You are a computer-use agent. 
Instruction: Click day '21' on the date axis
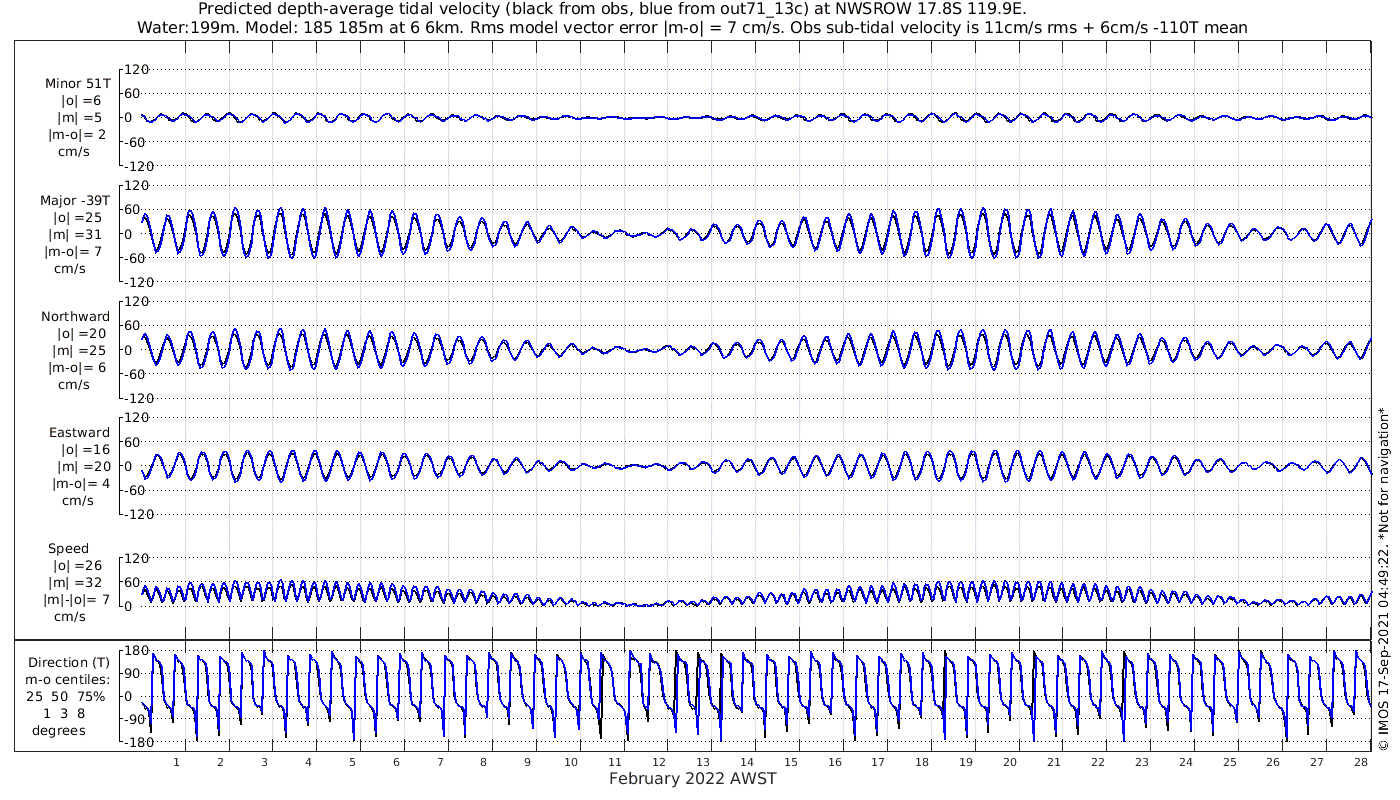coord(1054,763)
